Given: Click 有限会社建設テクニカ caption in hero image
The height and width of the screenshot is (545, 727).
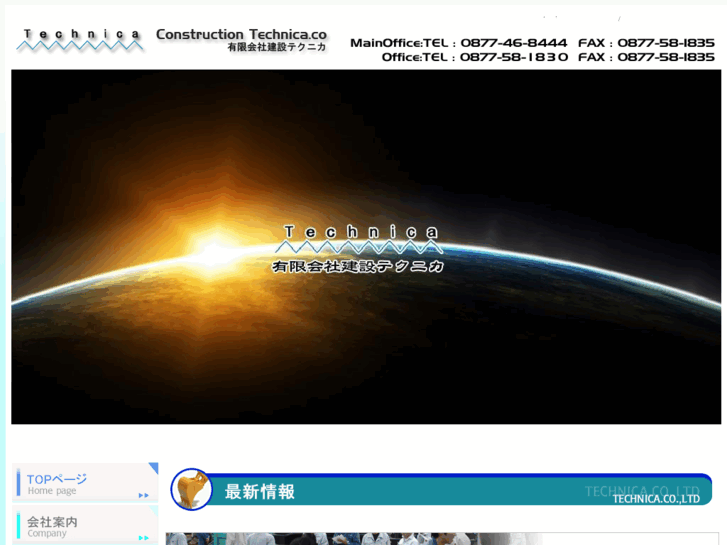Looking at the screenshot, I should 357,266.
